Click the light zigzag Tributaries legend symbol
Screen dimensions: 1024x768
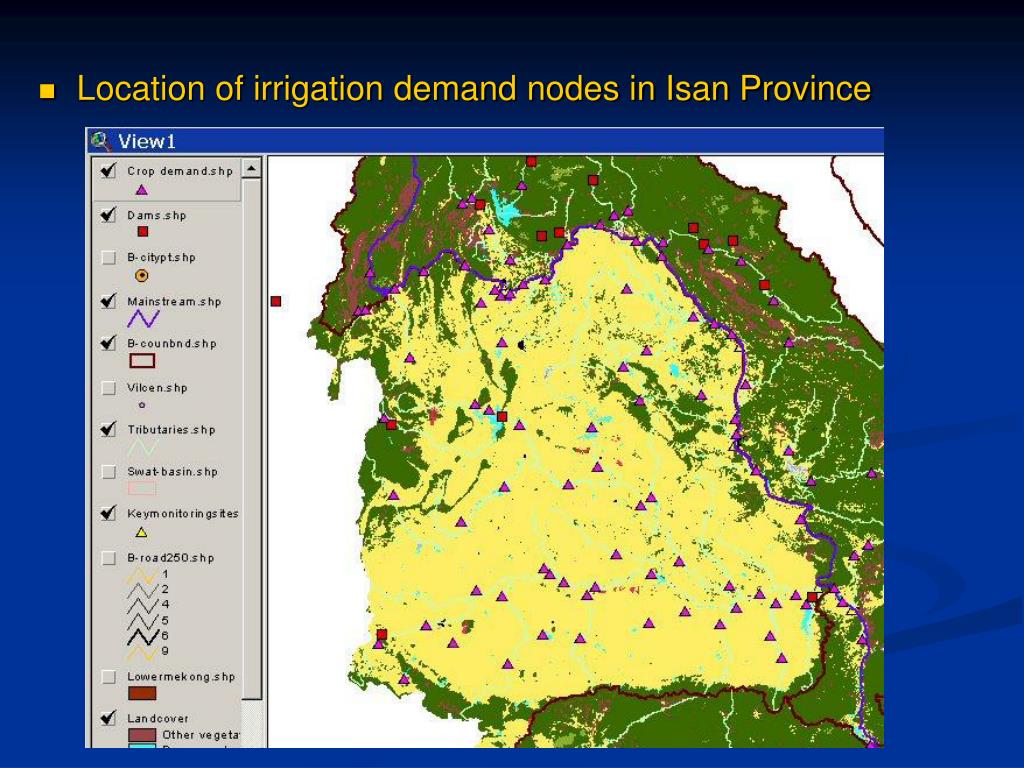(142, 448)
